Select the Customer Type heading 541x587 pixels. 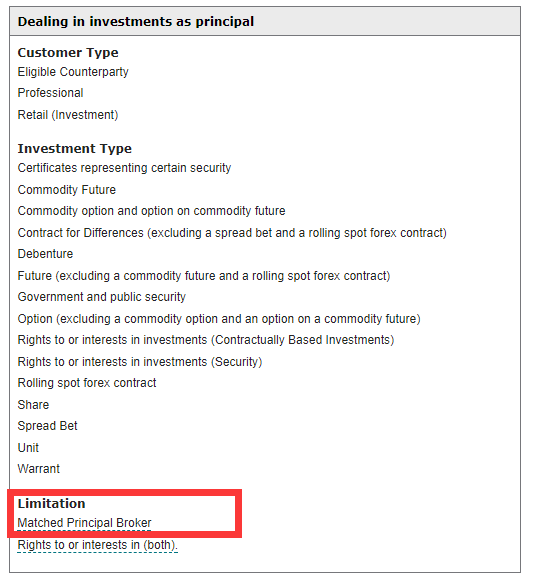click(68, 52)
